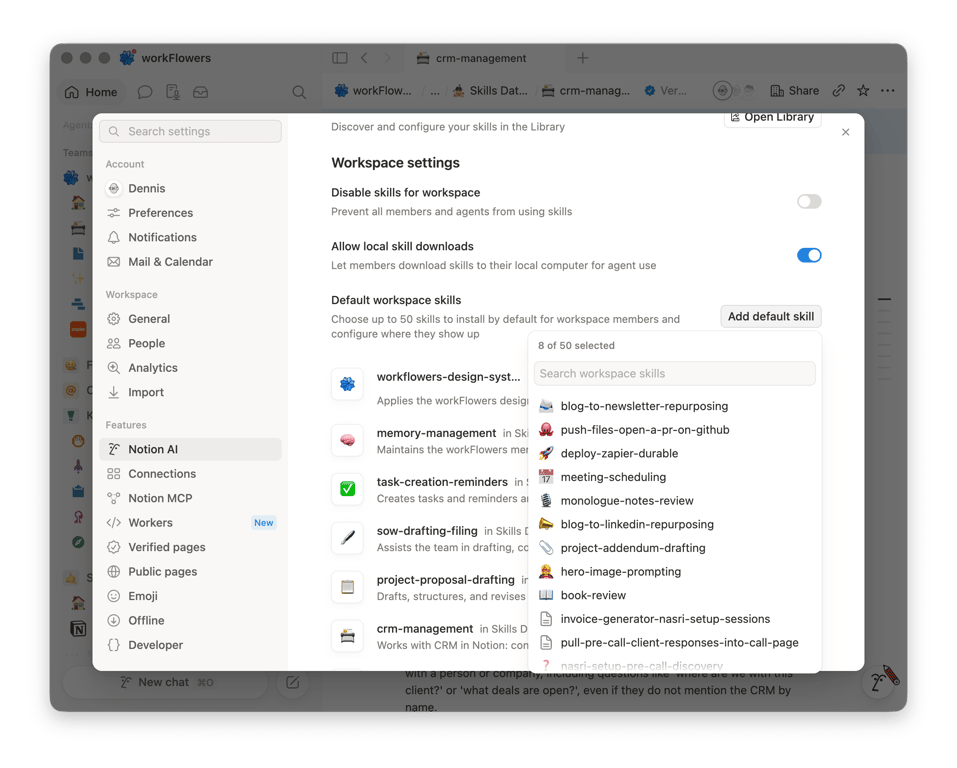Select deploy-zapier-durable skill

674,454
